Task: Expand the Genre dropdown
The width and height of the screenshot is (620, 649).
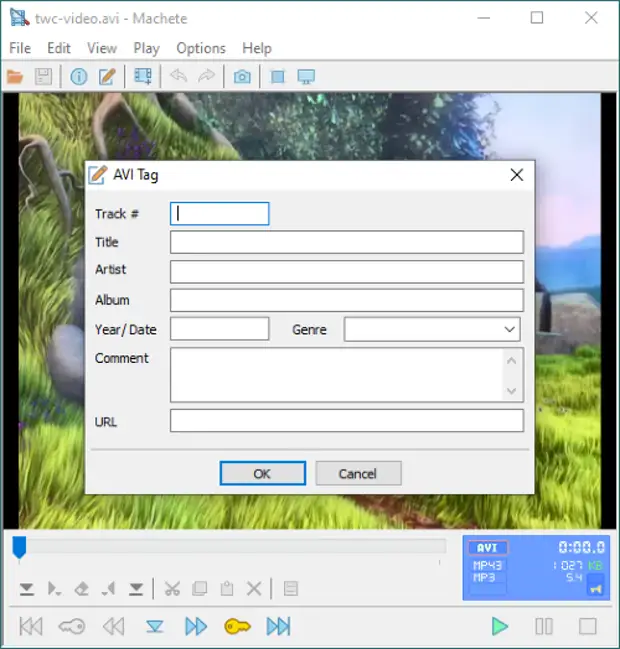Action: coord(510,330)
